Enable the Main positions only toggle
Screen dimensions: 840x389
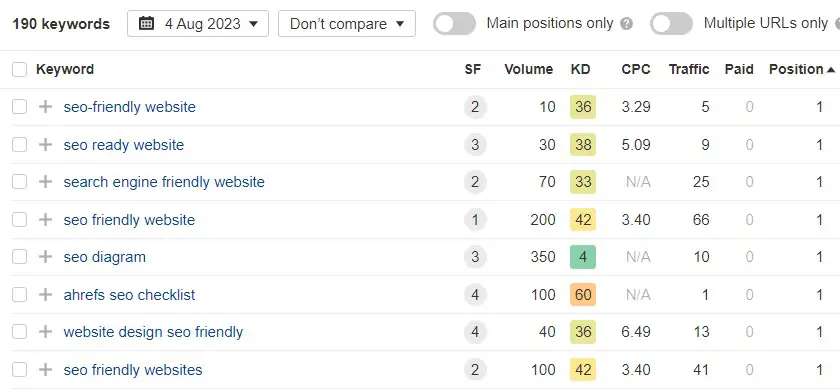coord(454,24)
